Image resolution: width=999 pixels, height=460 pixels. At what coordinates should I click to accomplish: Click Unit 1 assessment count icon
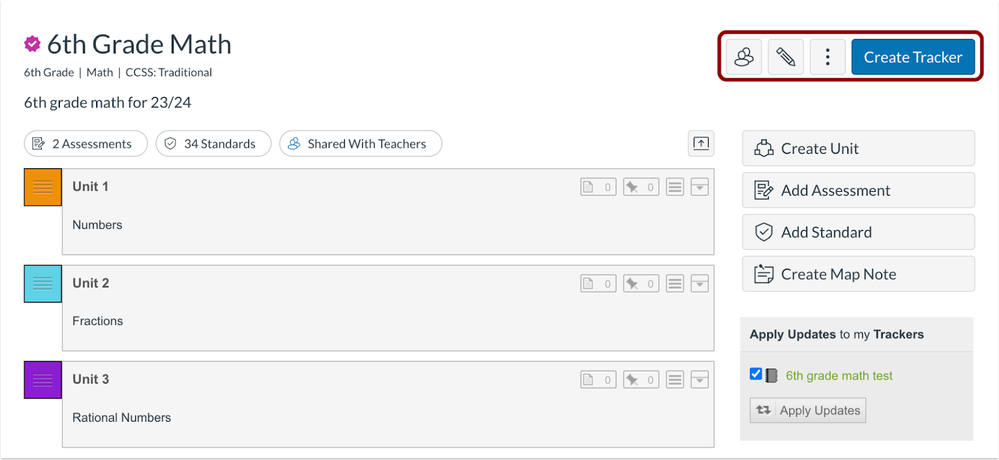point(598,187)
